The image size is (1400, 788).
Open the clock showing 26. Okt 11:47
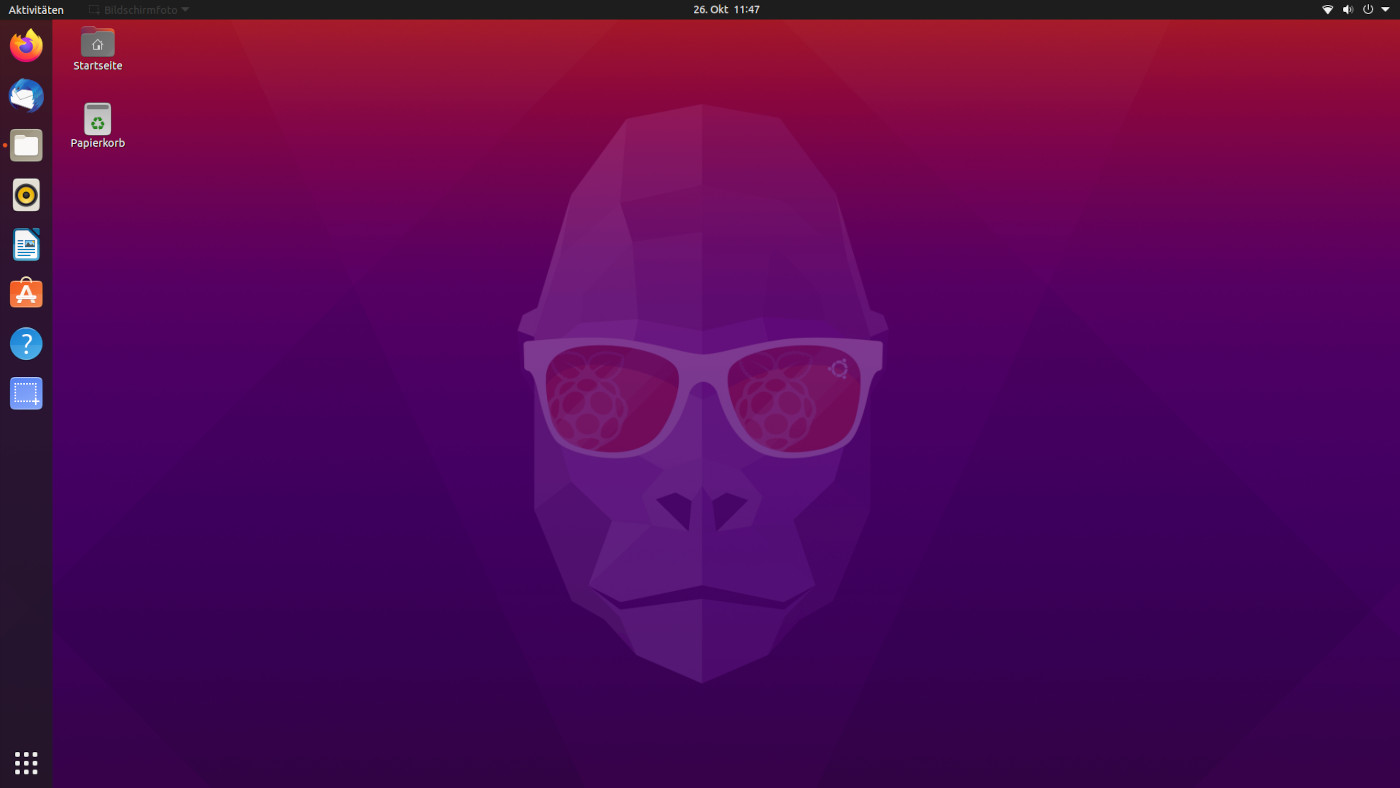[x=726, y=9]
